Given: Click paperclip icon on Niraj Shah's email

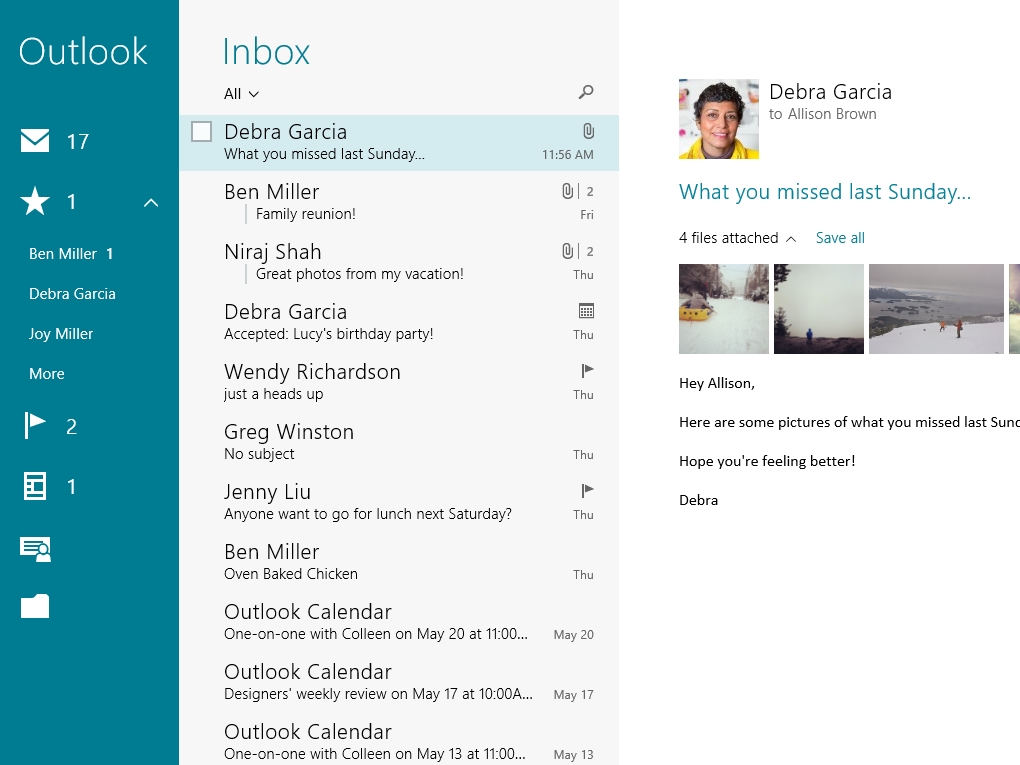Looking at the screenshot, I should point(567,251).
